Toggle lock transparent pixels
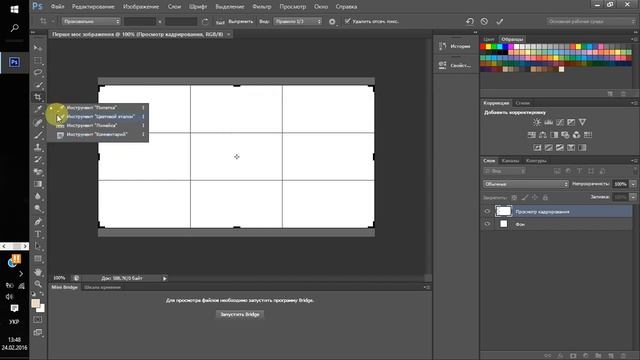 [514, 198]
